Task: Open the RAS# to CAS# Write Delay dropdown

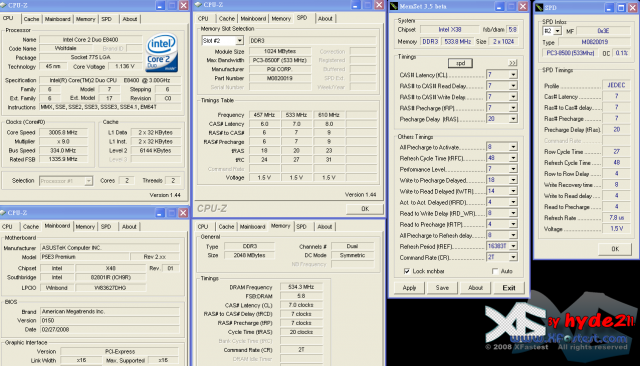Action: click(x=513, y=97)
